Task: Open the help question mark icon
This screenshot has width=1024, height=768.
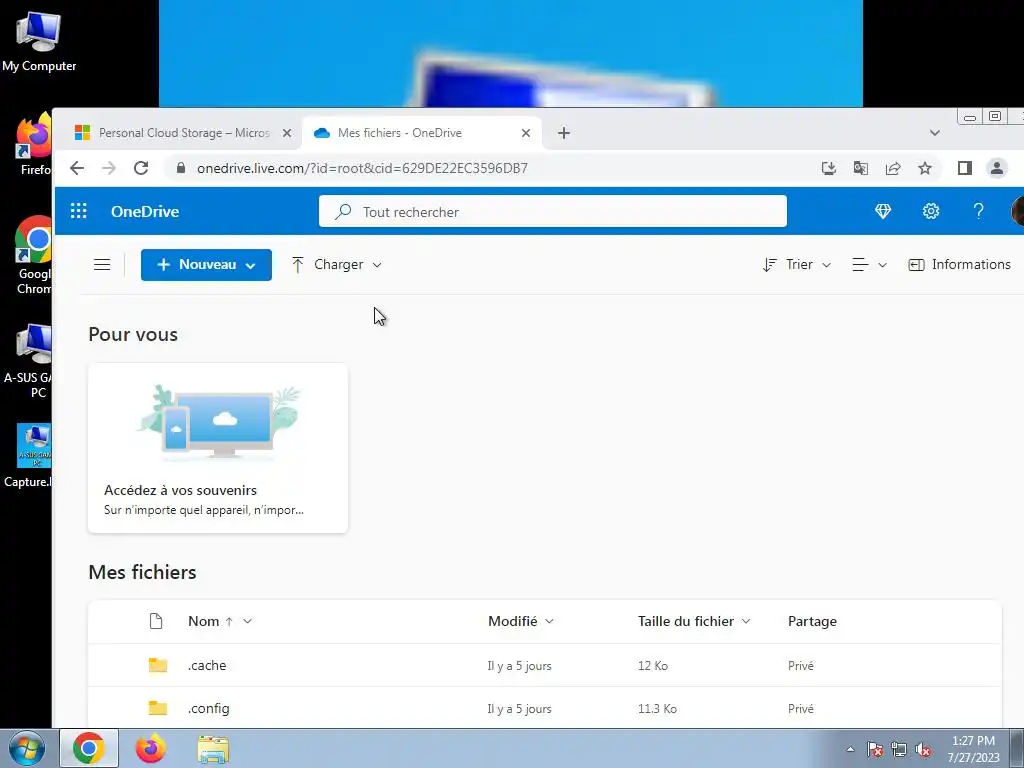Action: [x=978, y=211]
